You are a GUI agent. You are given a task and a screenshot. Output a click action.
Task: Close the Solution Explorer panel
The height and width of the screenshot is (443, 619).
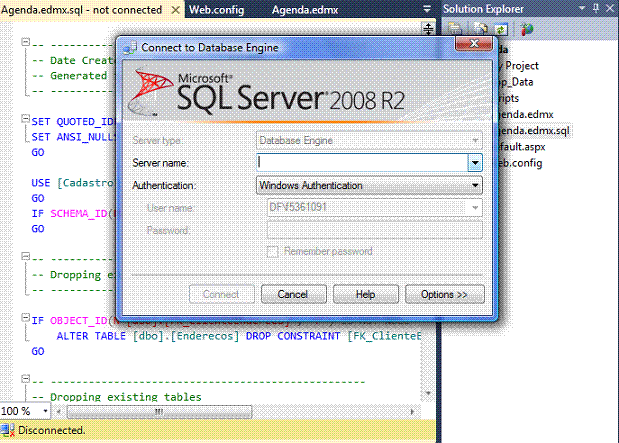(x=610, y=8)
